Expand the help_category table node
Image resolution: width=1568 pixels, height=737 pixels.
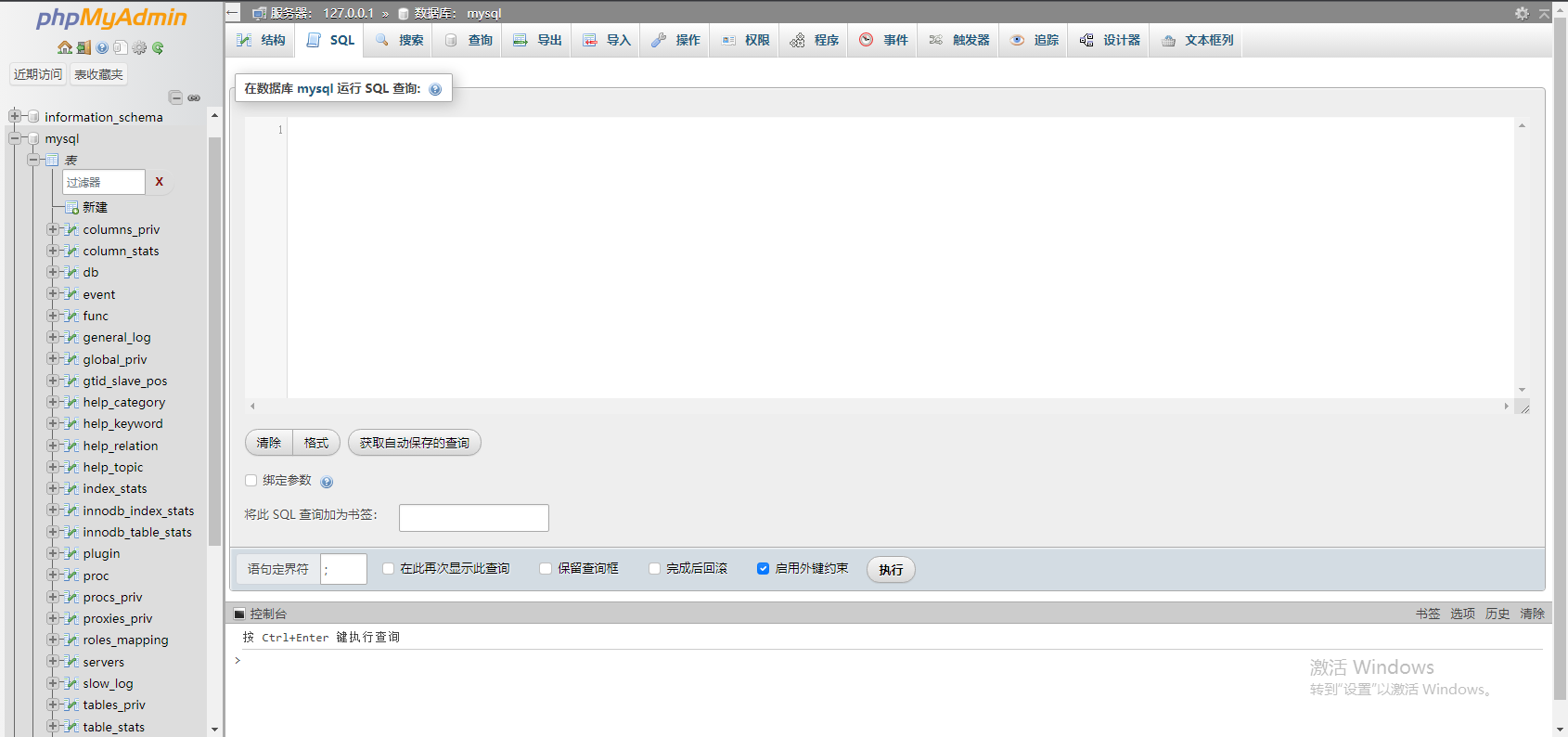coord(53,402)
